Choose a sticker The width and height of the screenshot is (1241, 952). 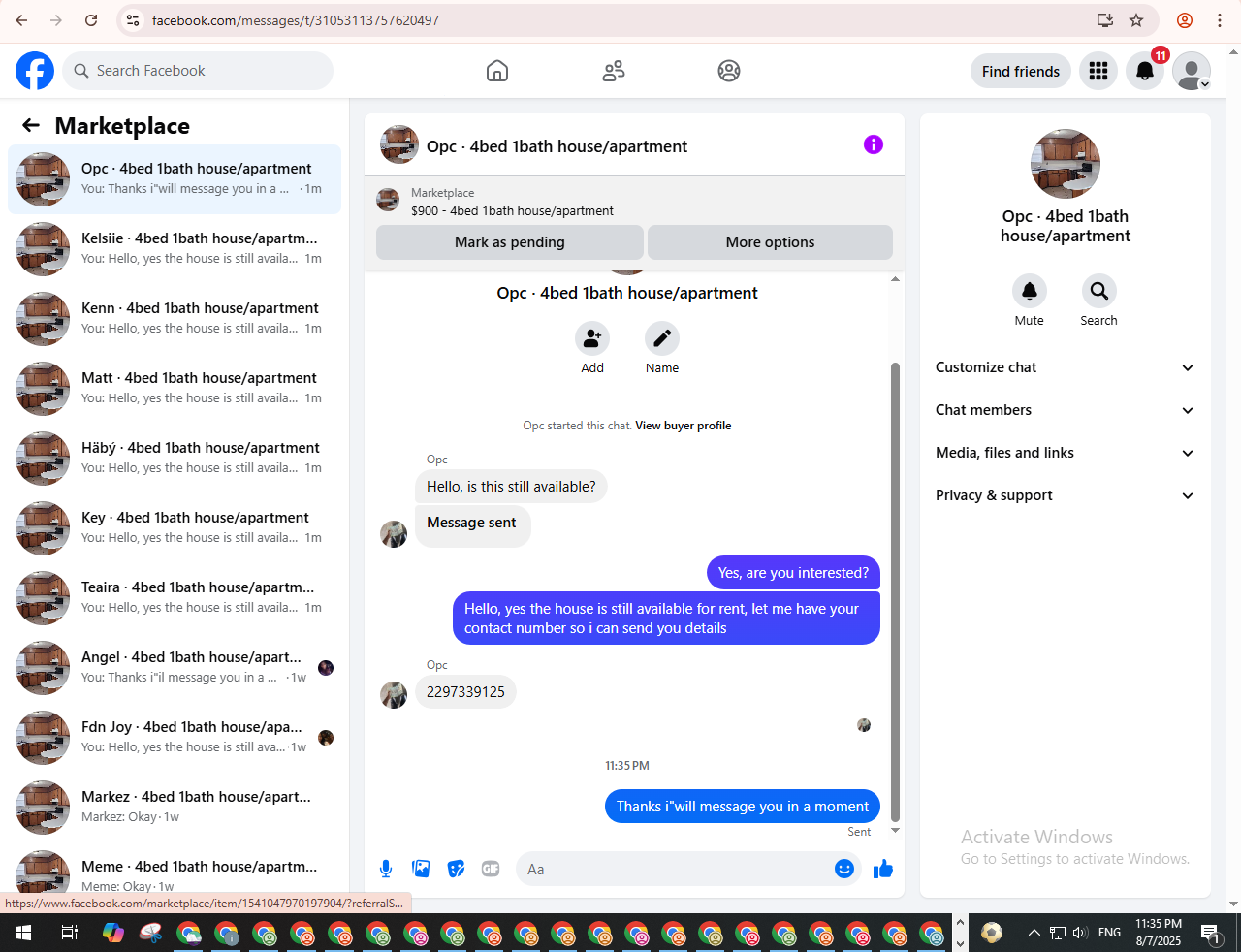[x=456, y=869]
